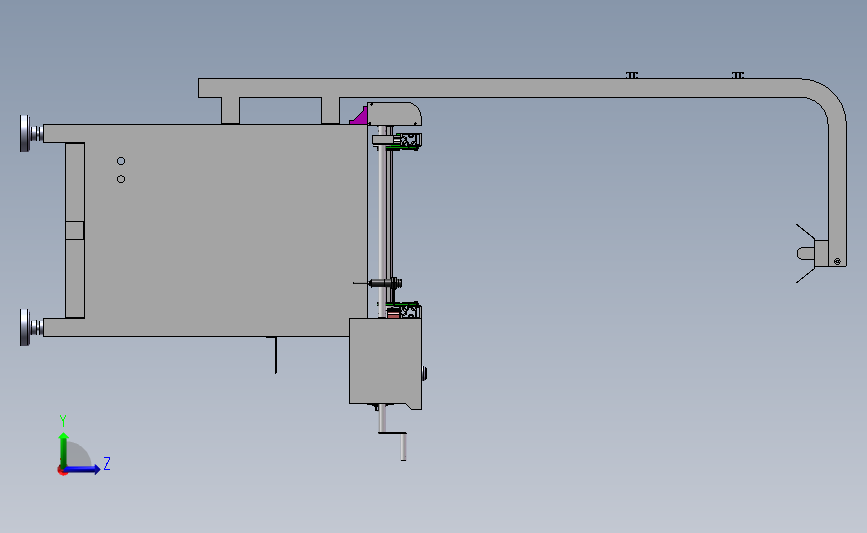Select the rounded cover cap above the shaft
Image resolution: width=867 pixels, height=533 pixels.
(x=394, y=114)
